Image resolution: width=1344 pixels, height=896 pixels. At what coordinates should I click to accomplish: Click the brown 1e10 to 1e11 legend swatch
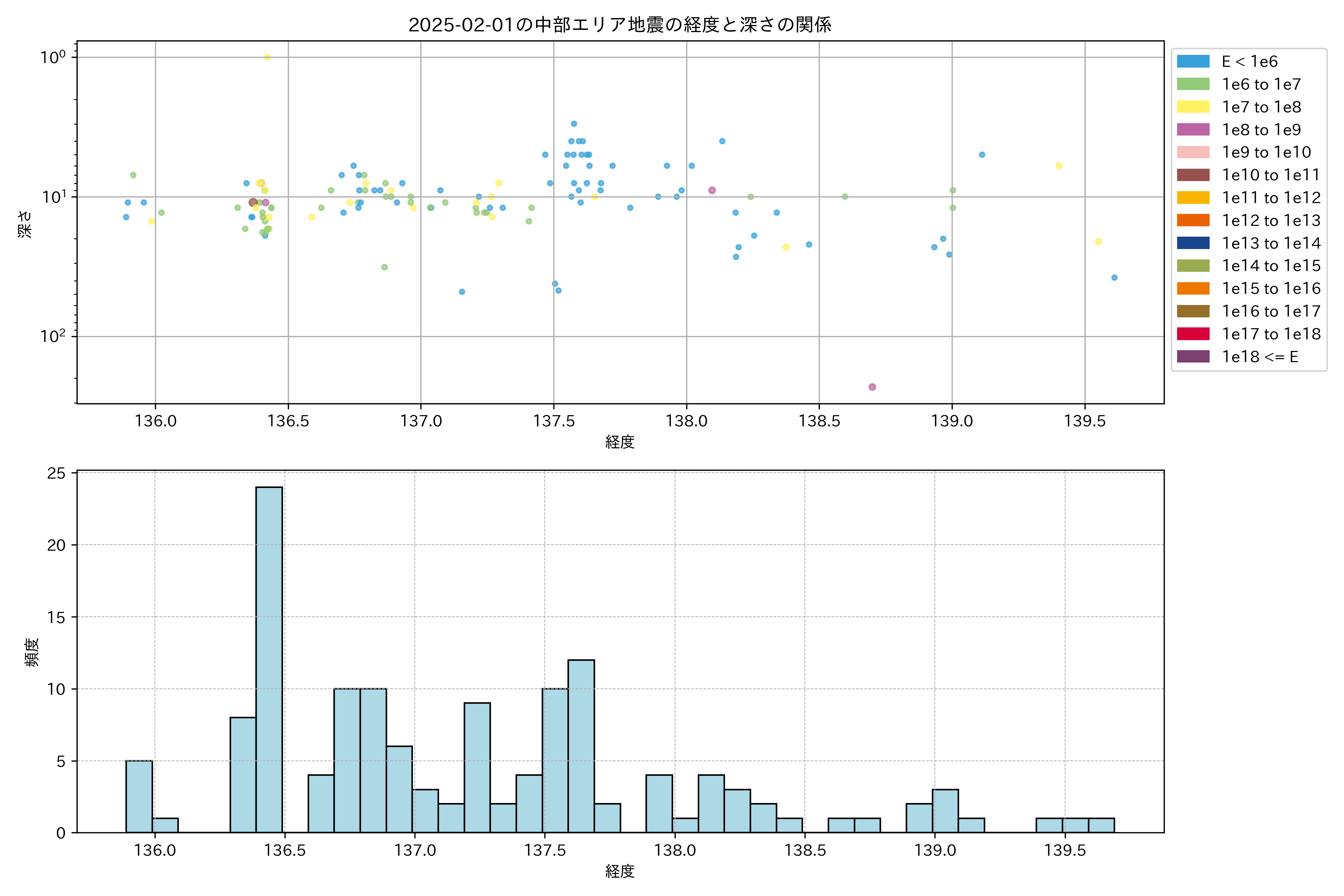[1193, 175]
